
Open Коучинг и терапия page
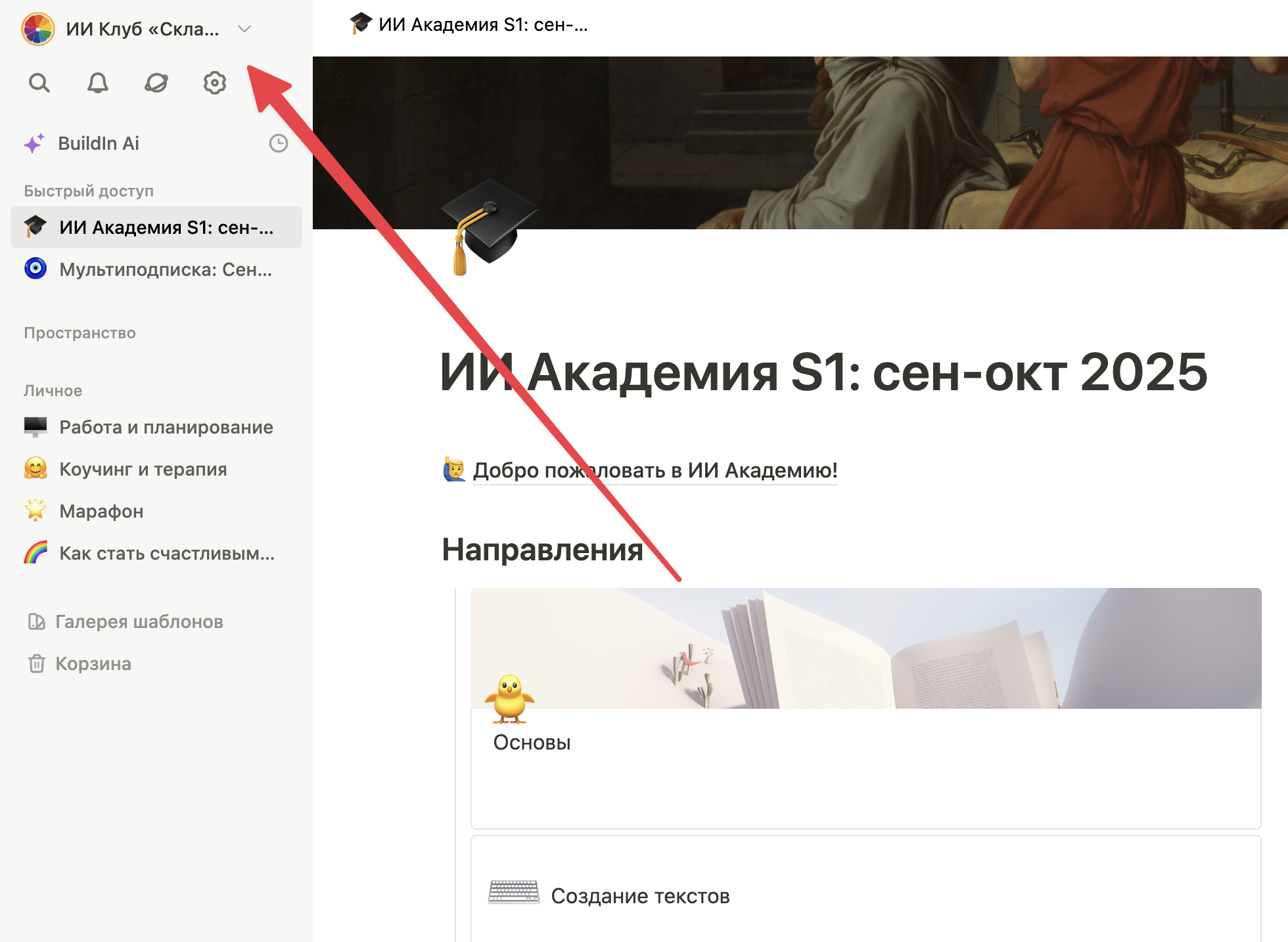pyautogui.click(x=143, y=469)
